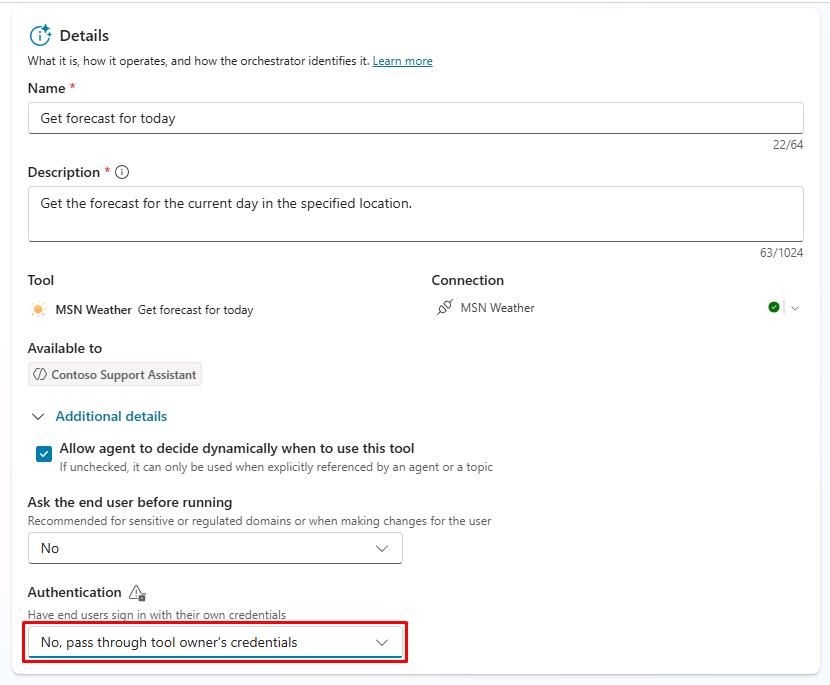The image size is (830, 685).
Task: Click the Contoso Support Assistant agent icon
Action: pyautogui.click(x=40, y=375)
